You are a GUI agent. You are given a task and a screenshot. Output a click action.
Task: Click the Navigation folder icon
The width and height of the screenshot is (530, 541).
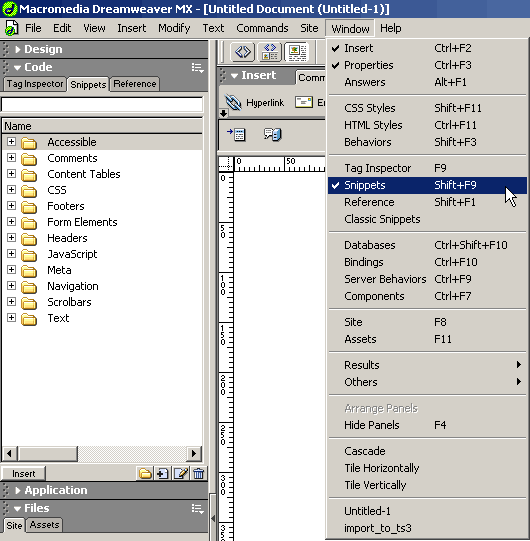[x=29, y=287]
